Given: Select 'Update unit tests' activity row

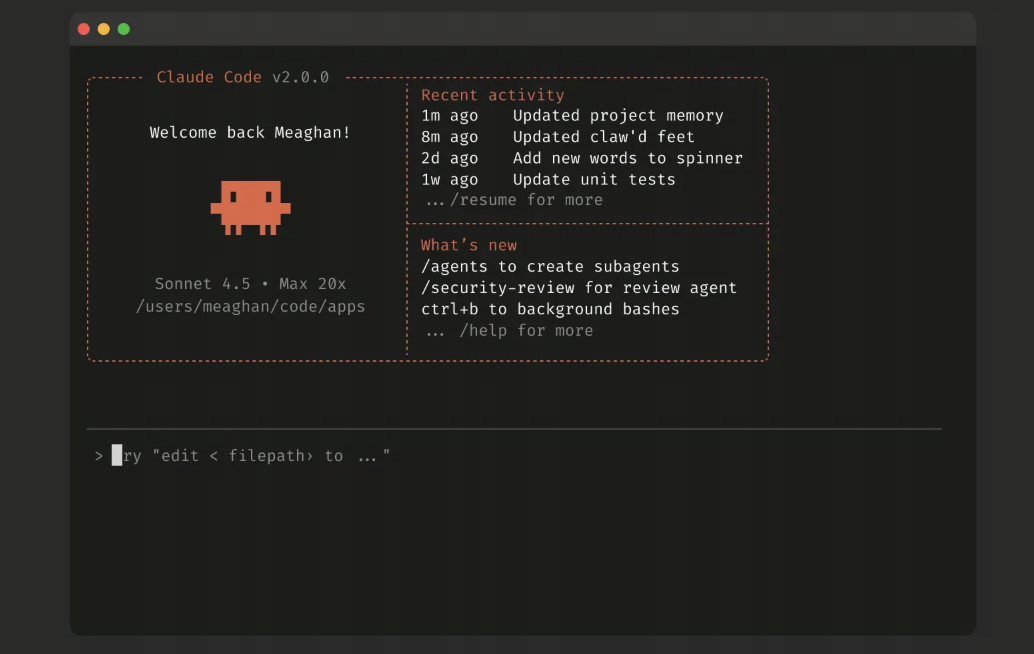Looking at the screenshot, I should (x=549, y=179).
